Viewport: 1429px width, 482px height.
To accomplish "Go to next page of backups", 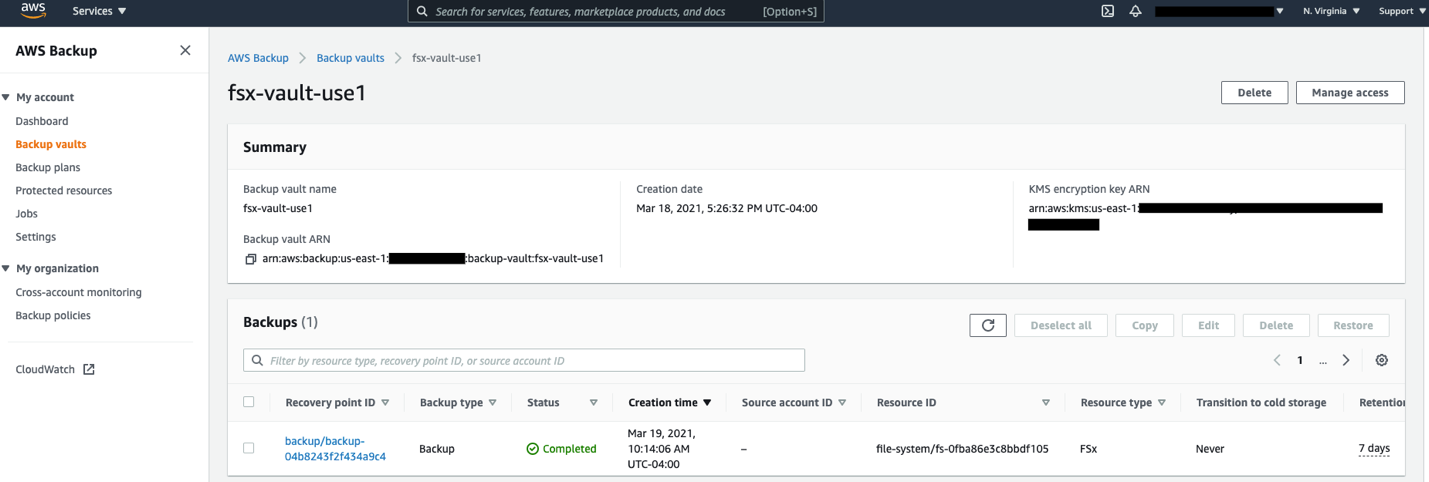I will 1346,360.
